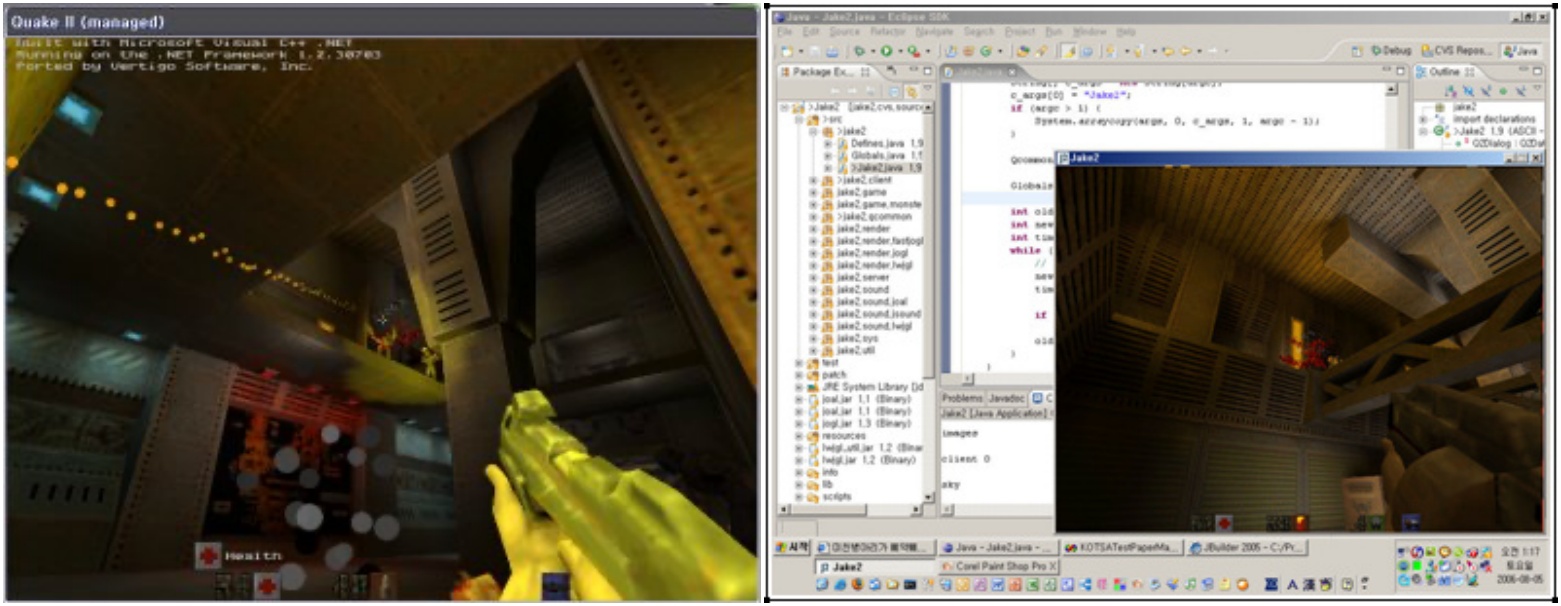Expand the Defines.java tree node

[827, 144]
